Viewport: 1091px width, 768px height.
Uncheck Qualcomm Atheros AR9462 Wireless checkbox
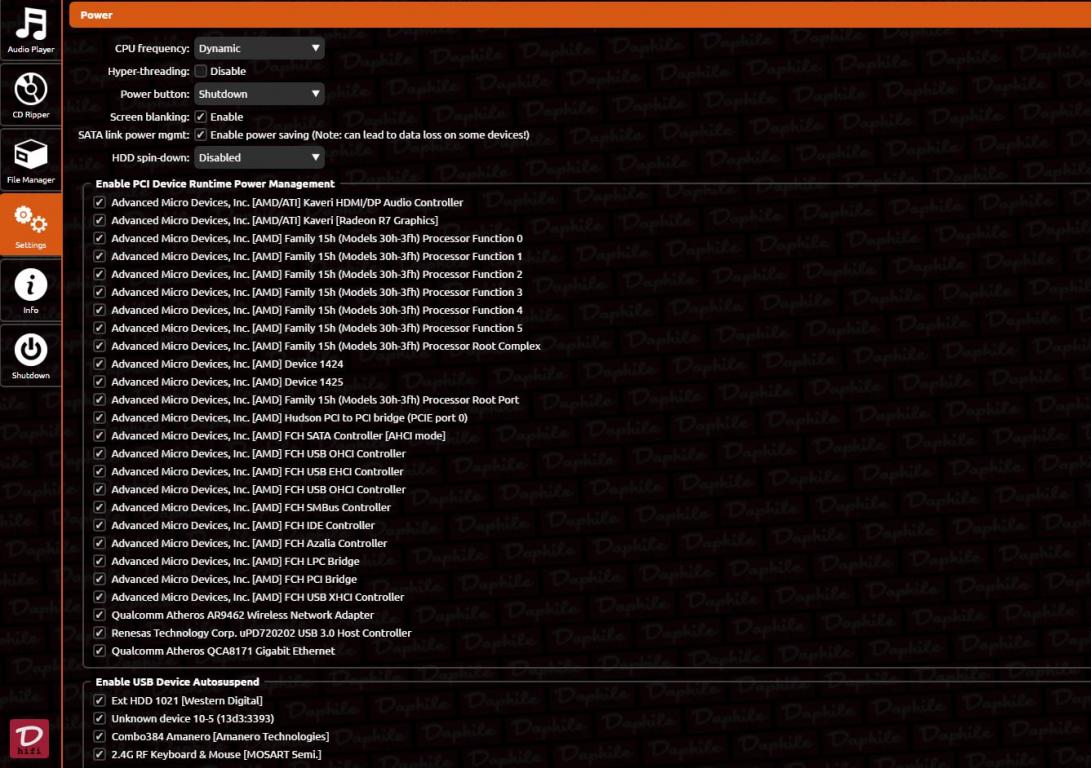tap(99, 616)
